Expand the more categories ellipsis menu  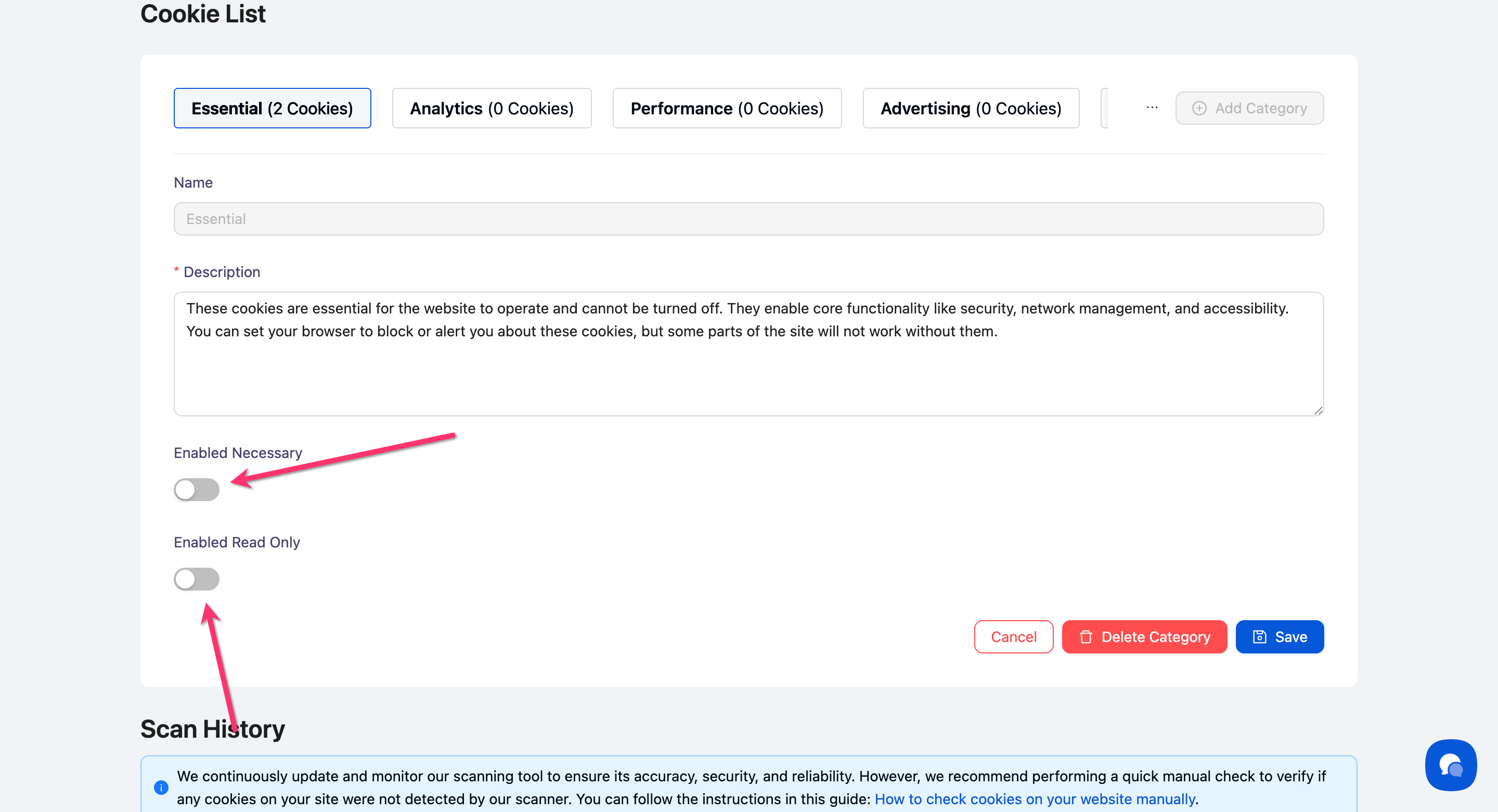click(1152, 108)
